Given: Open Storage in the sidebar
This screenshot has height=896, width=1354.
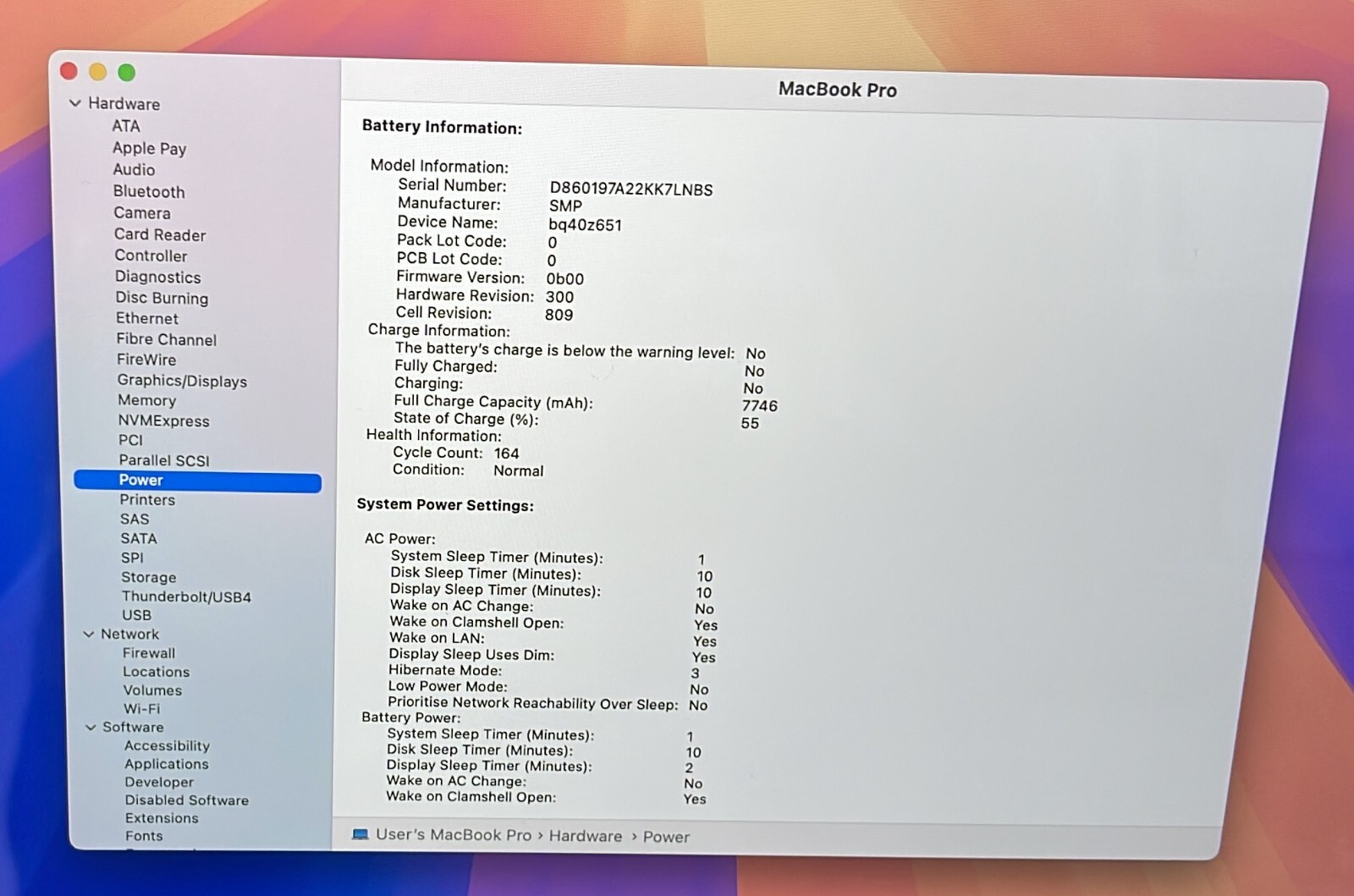Looking at the screenshot, I should click(x=149, y=577).
